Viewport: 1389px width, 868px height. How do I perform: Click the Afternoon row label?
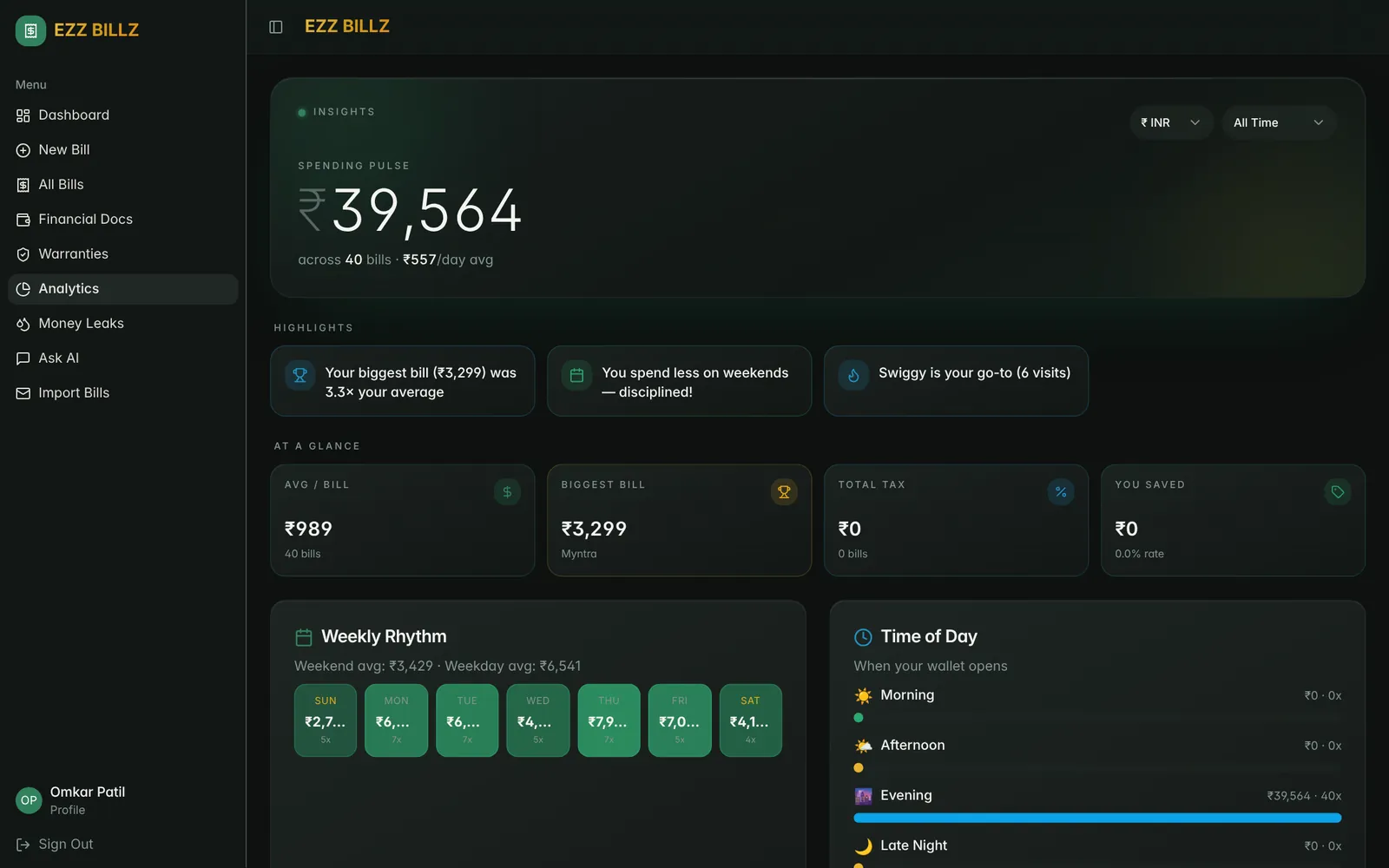click(912, 746)
